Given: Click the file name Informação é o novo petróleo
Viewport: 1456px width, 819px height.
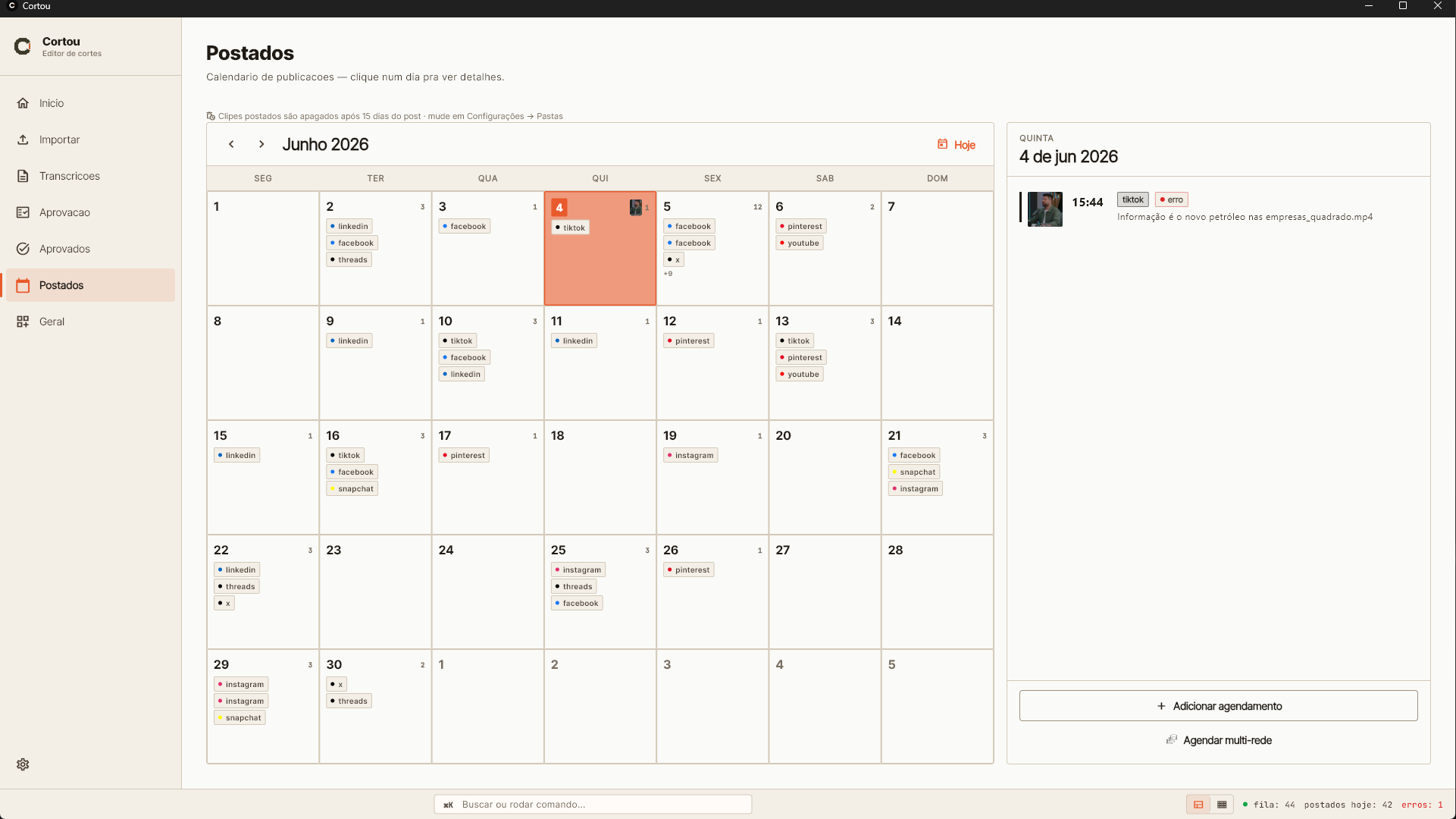Looking at the screenshot, I should click(1245, 217).
